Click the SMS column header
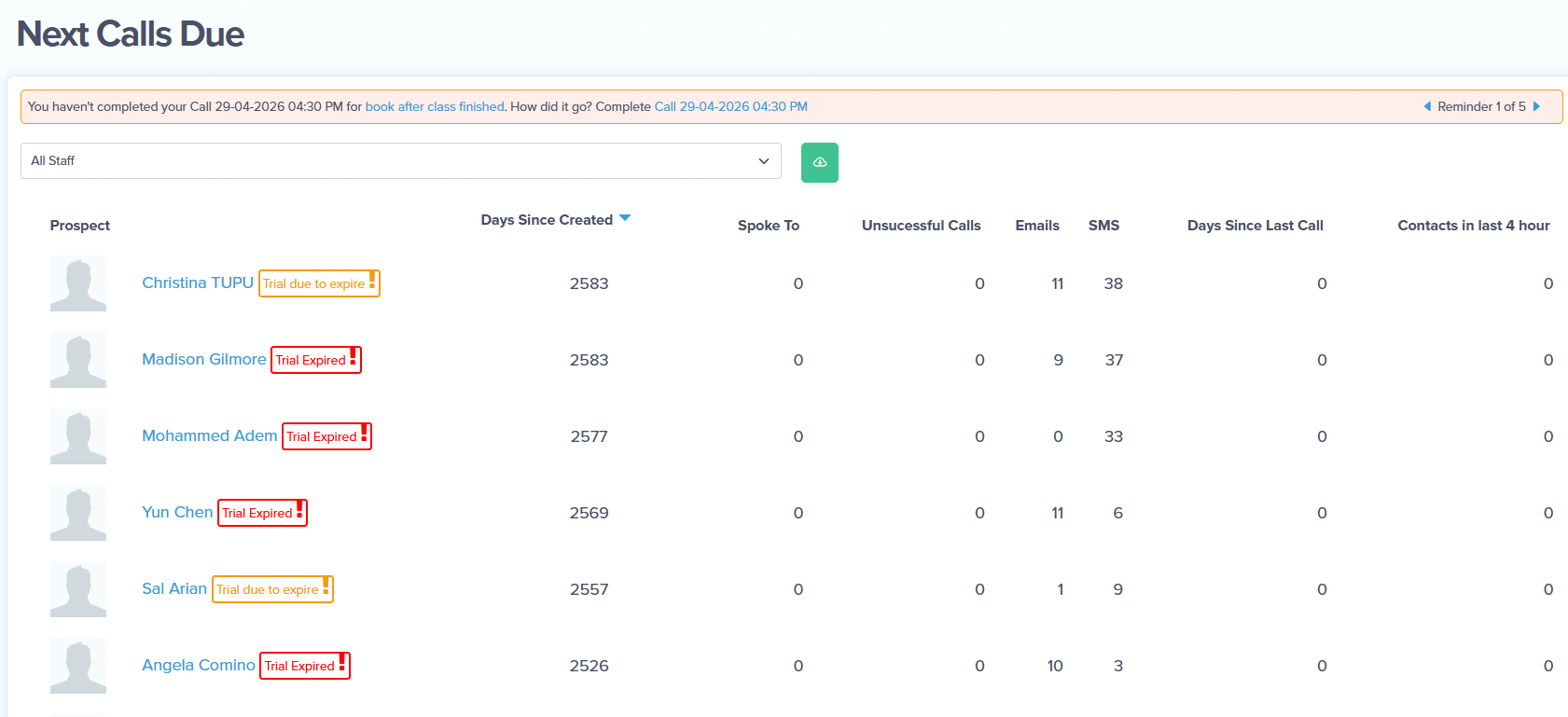This screenshot has width=1568, height=717. coord(1103,226)
